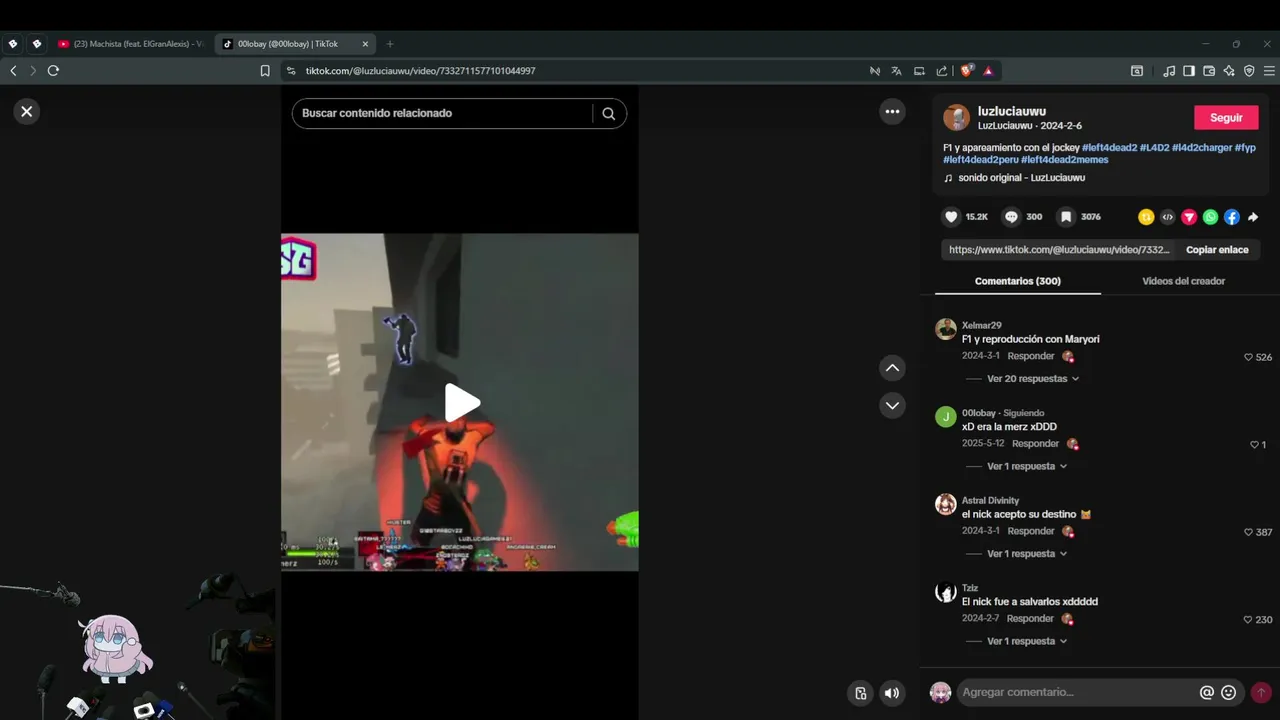Reply to Tziz comment
1280x720 pixels.
pyautogui.click(x=1031, y=619)
